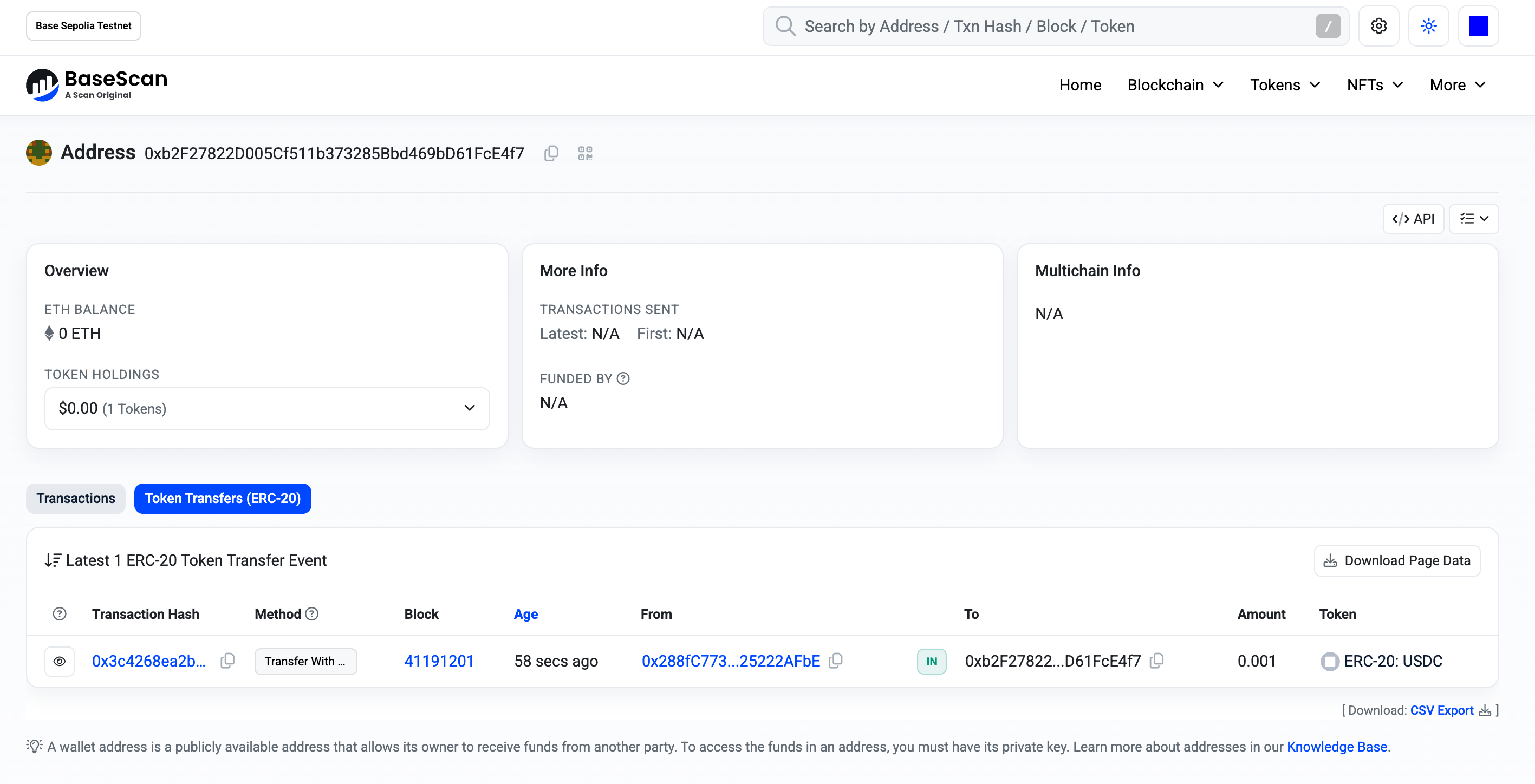Click Base Sepolia Testnet network button
The height and width of the screenshot is (784, 1535).
pyautogui.click(x=83, y=25)
